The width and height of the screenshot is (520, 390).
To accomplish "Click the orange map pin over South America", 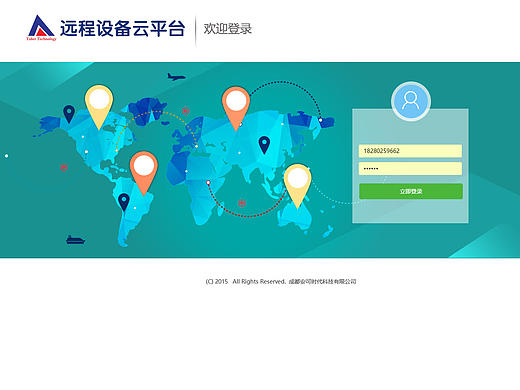I will (144, 173).
